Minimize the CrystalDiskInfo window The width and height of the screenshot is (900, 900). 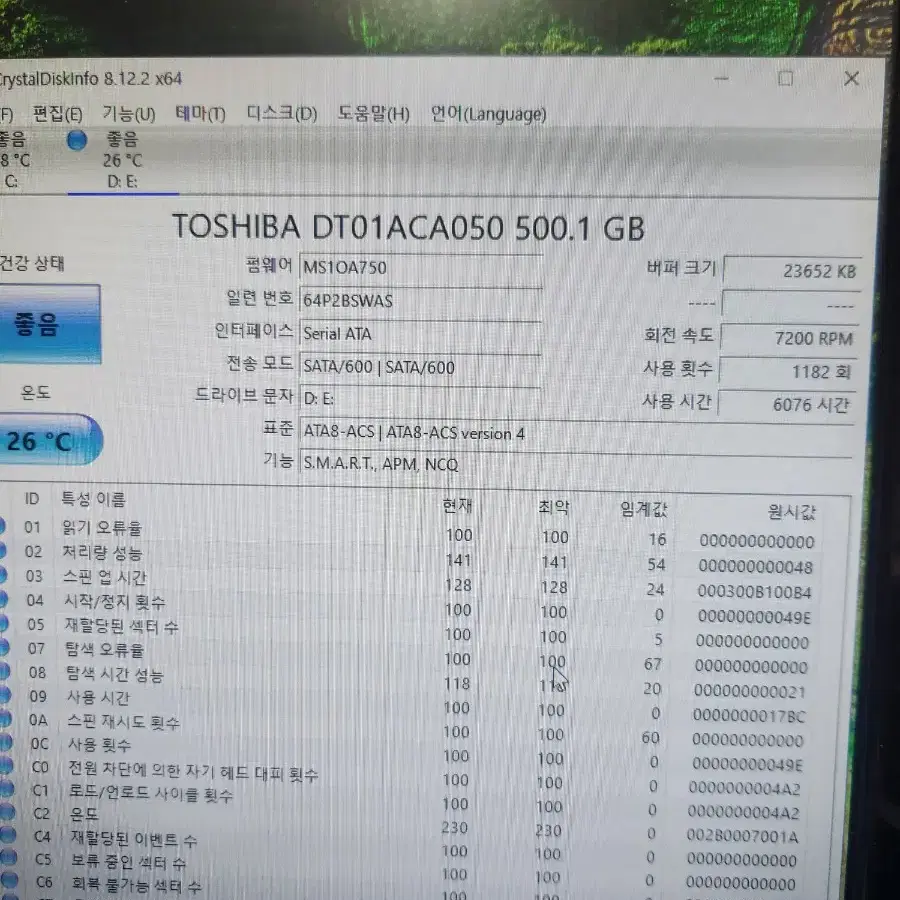(721, 78)
